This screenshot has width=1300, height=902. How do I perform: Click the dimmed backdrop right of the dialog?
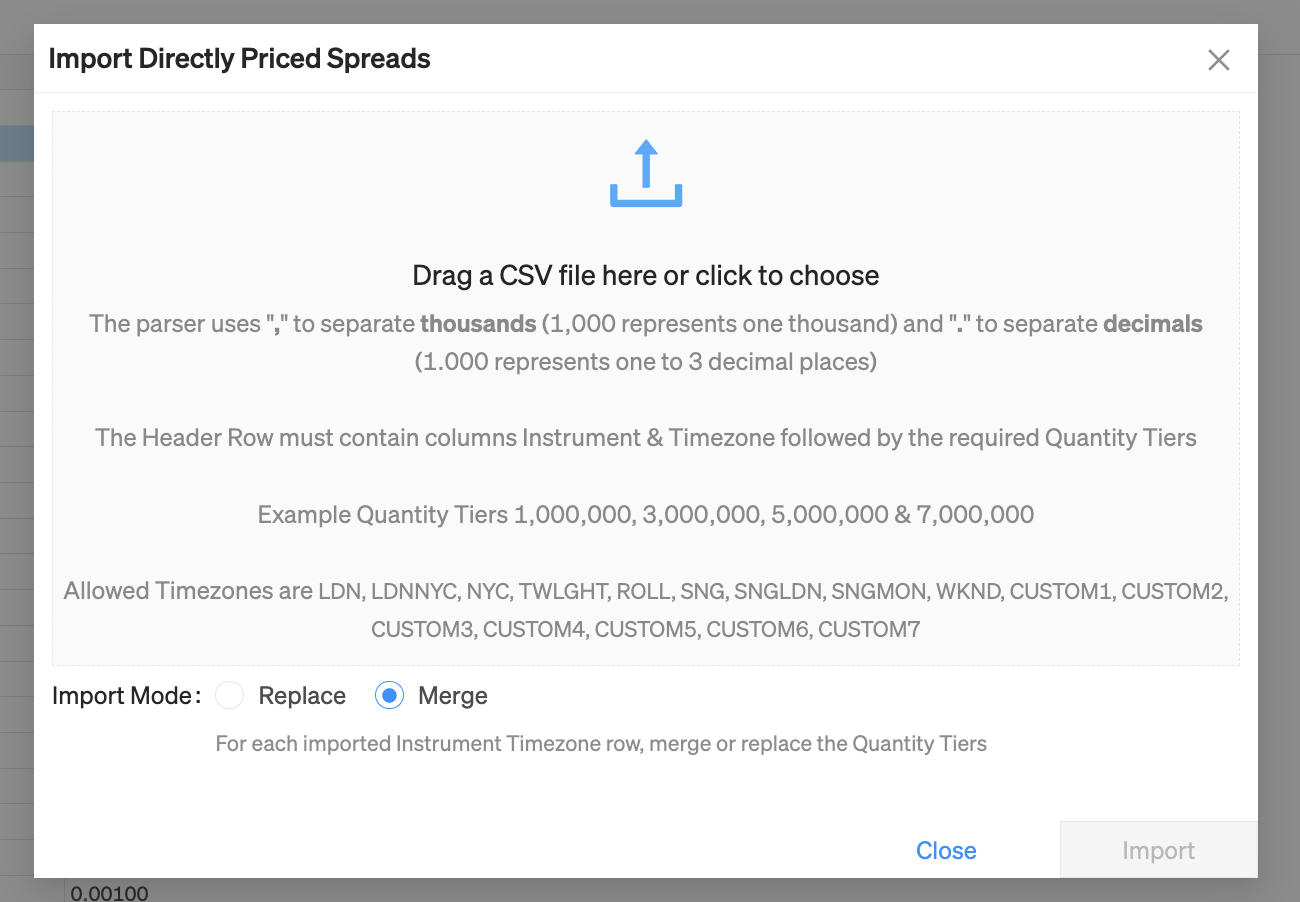click(1279, 450)
